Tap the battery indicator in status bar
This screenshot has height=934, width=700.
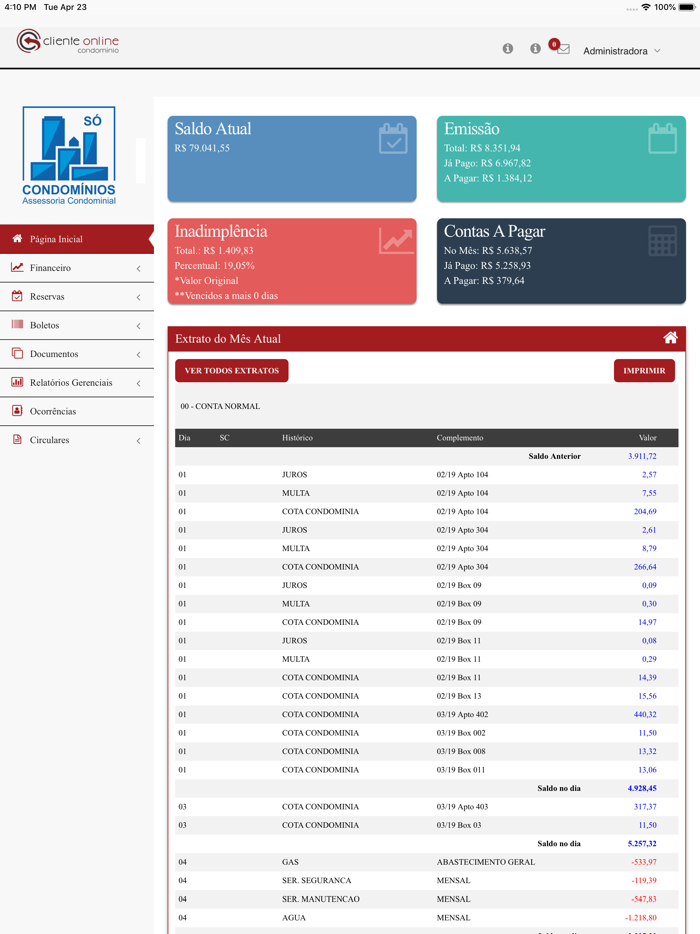coord(687,7)
